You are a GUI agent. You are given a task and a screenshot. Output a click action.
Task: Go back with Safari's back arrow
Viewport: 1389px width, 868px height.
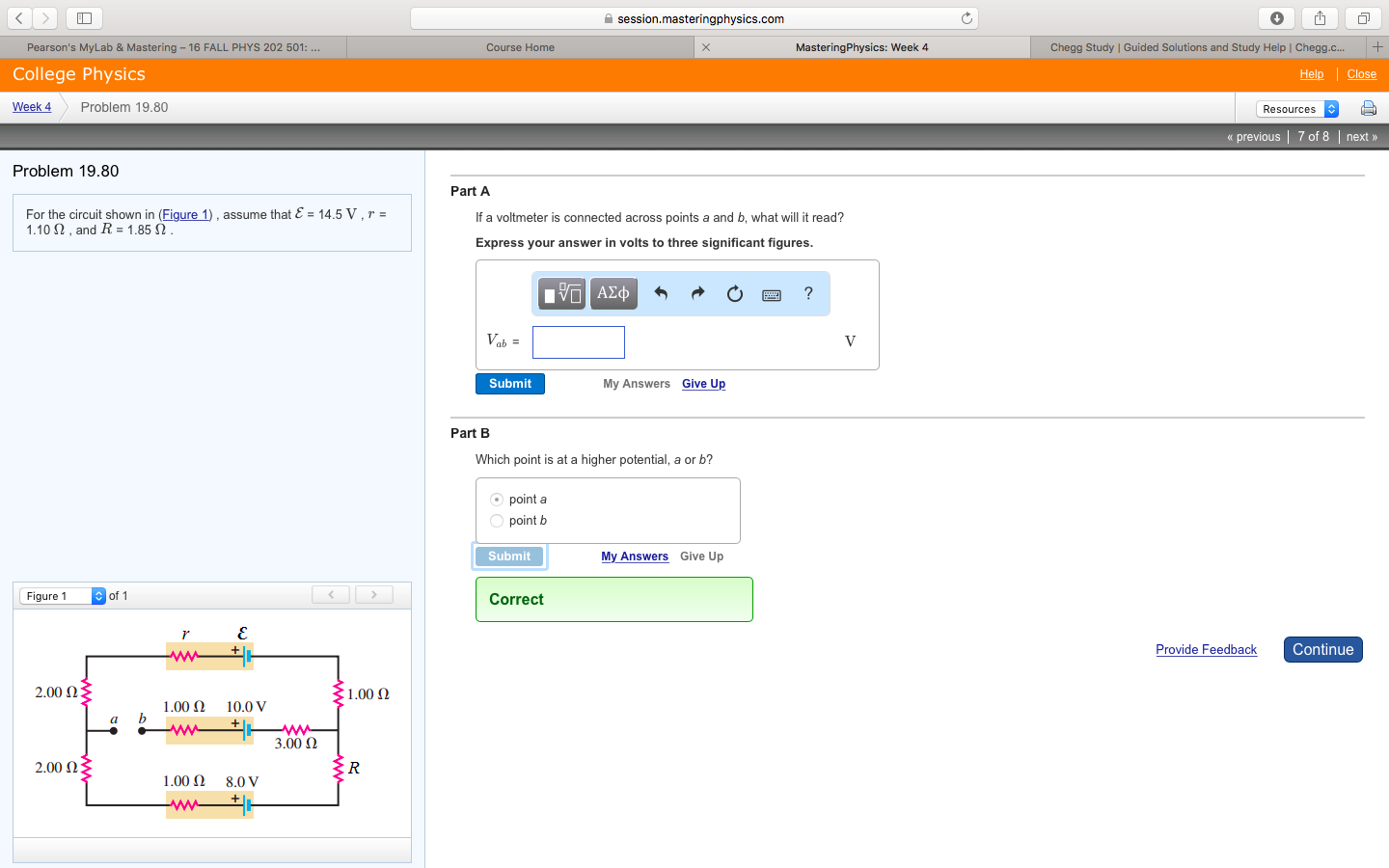pos(20,17)
